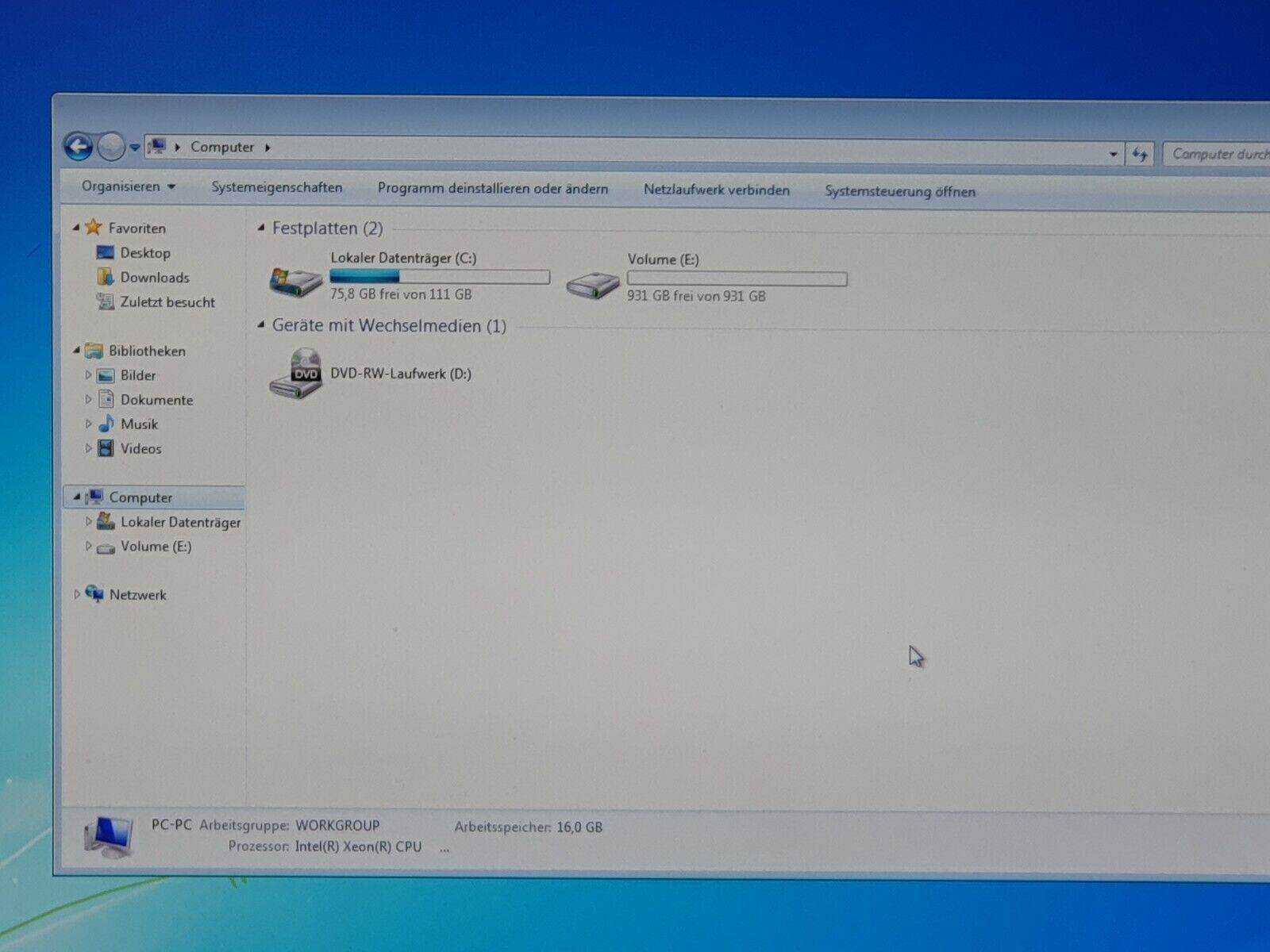
Task: Open the Netzwerk item in sidebar
Action: pos(137,595)
